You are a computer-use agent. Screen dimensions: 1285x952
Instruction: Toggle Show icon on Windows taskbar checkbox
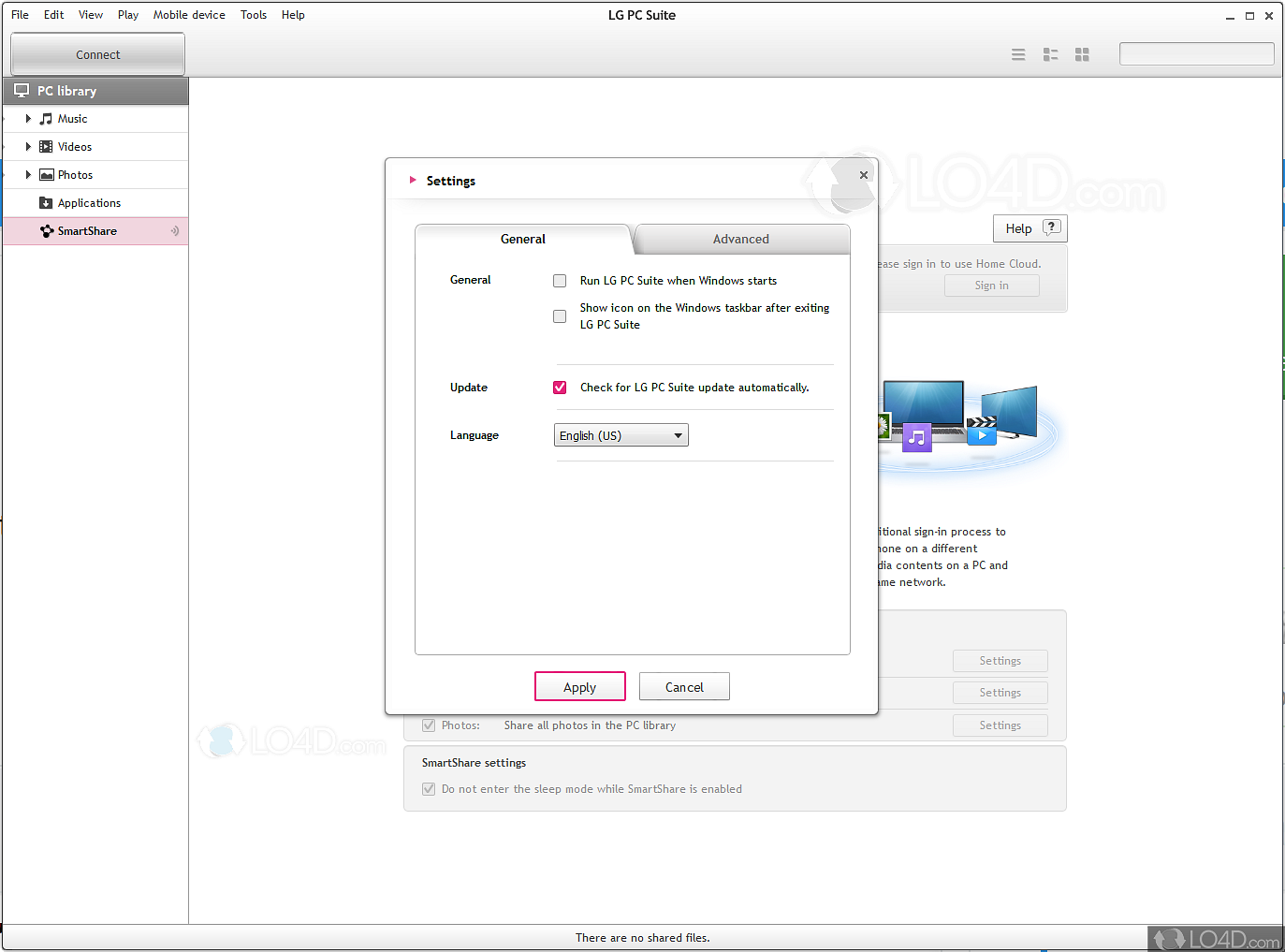point(560,316)
